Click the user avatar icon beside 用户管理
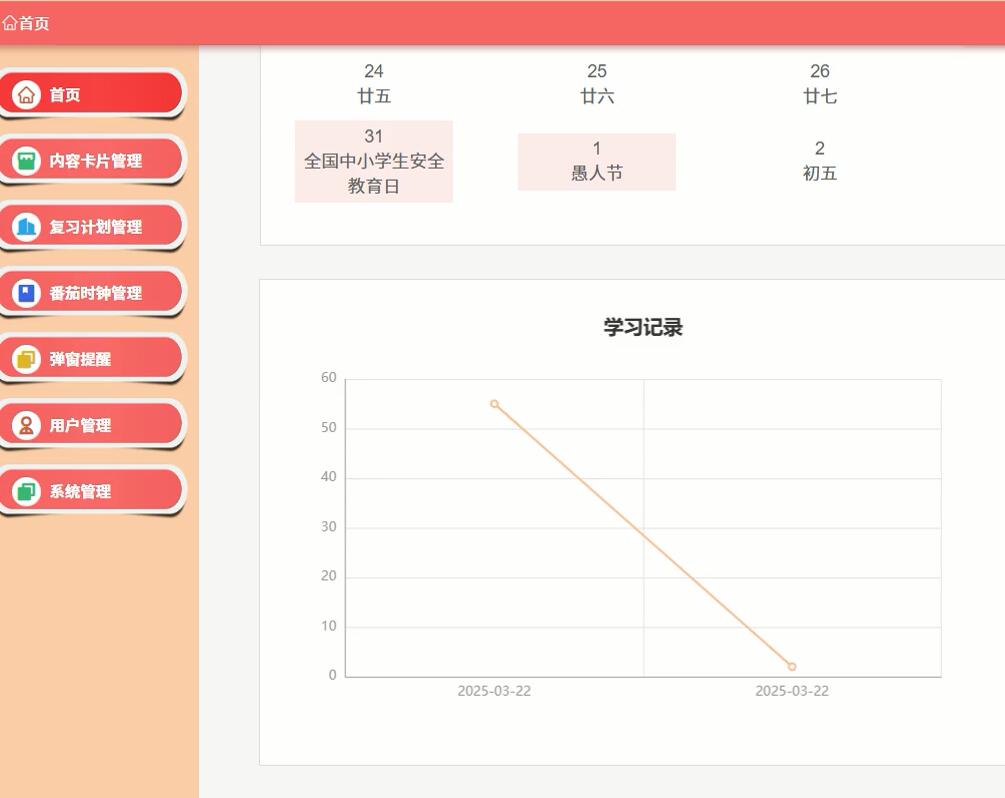 26,425
